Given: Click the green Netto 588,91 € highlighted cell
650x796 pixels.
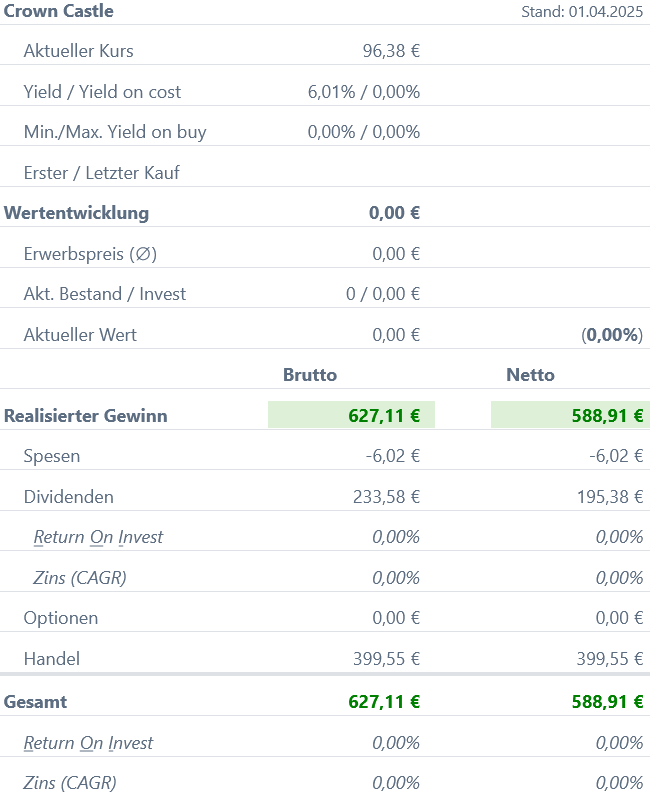Looking at the screenshot, I should [x=570, y=415].
